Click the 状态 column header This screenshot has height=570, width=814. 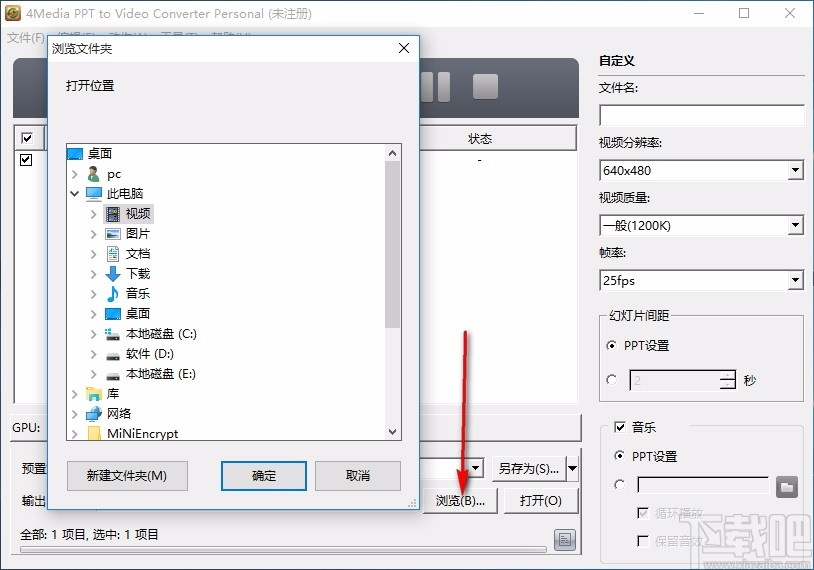point(480,139)
